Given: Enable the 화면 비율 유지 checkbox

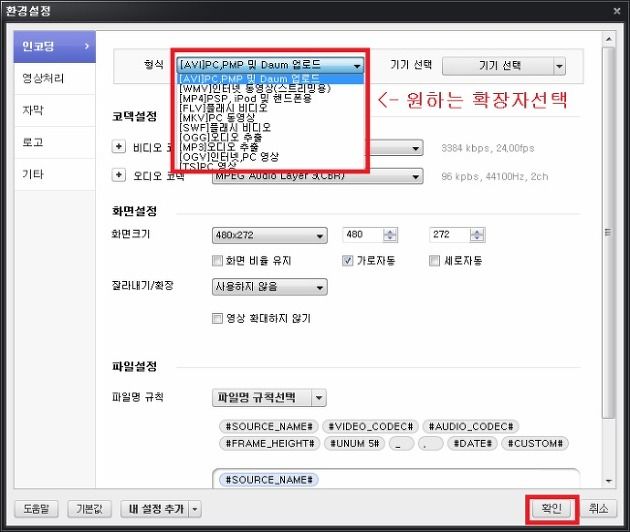Looking at the screenshot, I should tap(217, 261).
